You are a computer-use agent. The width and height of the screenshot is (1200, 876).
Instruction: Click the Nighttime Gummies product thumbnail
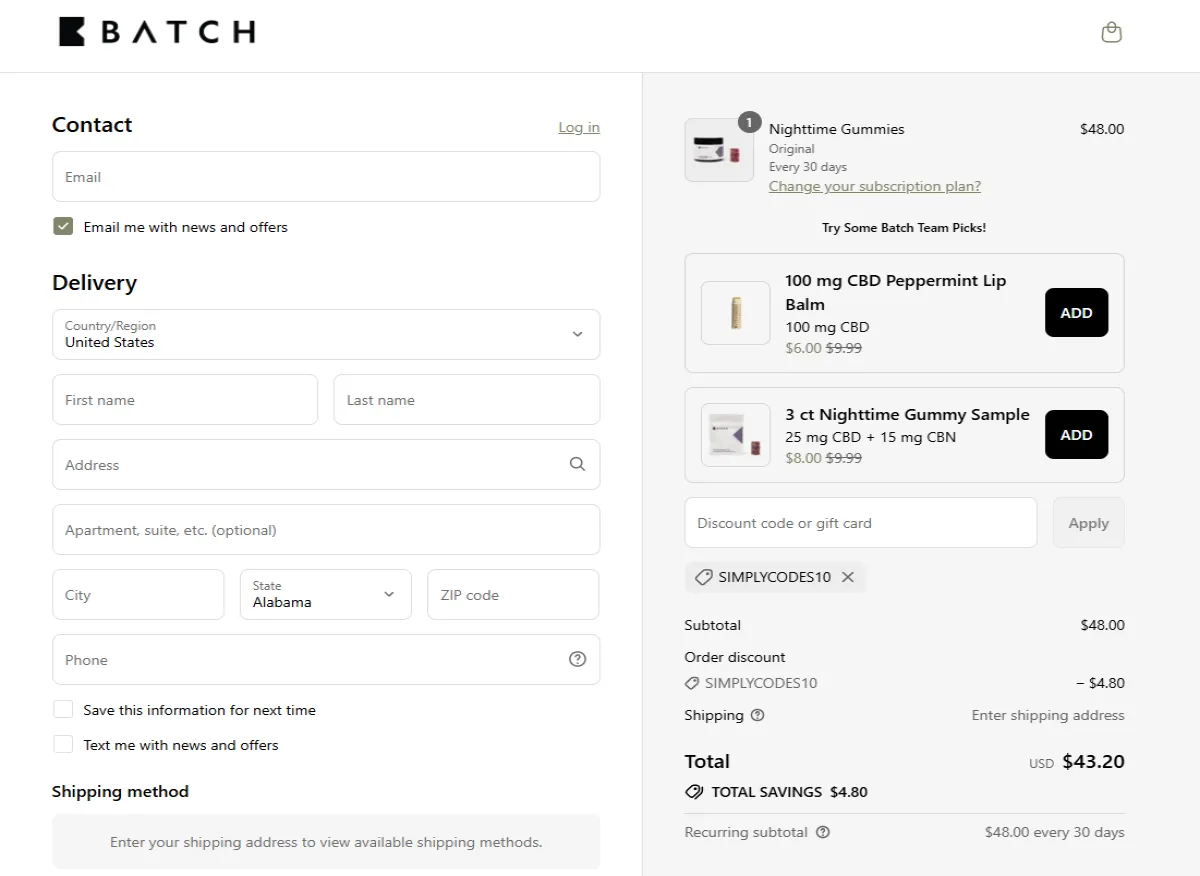(718, 150)
